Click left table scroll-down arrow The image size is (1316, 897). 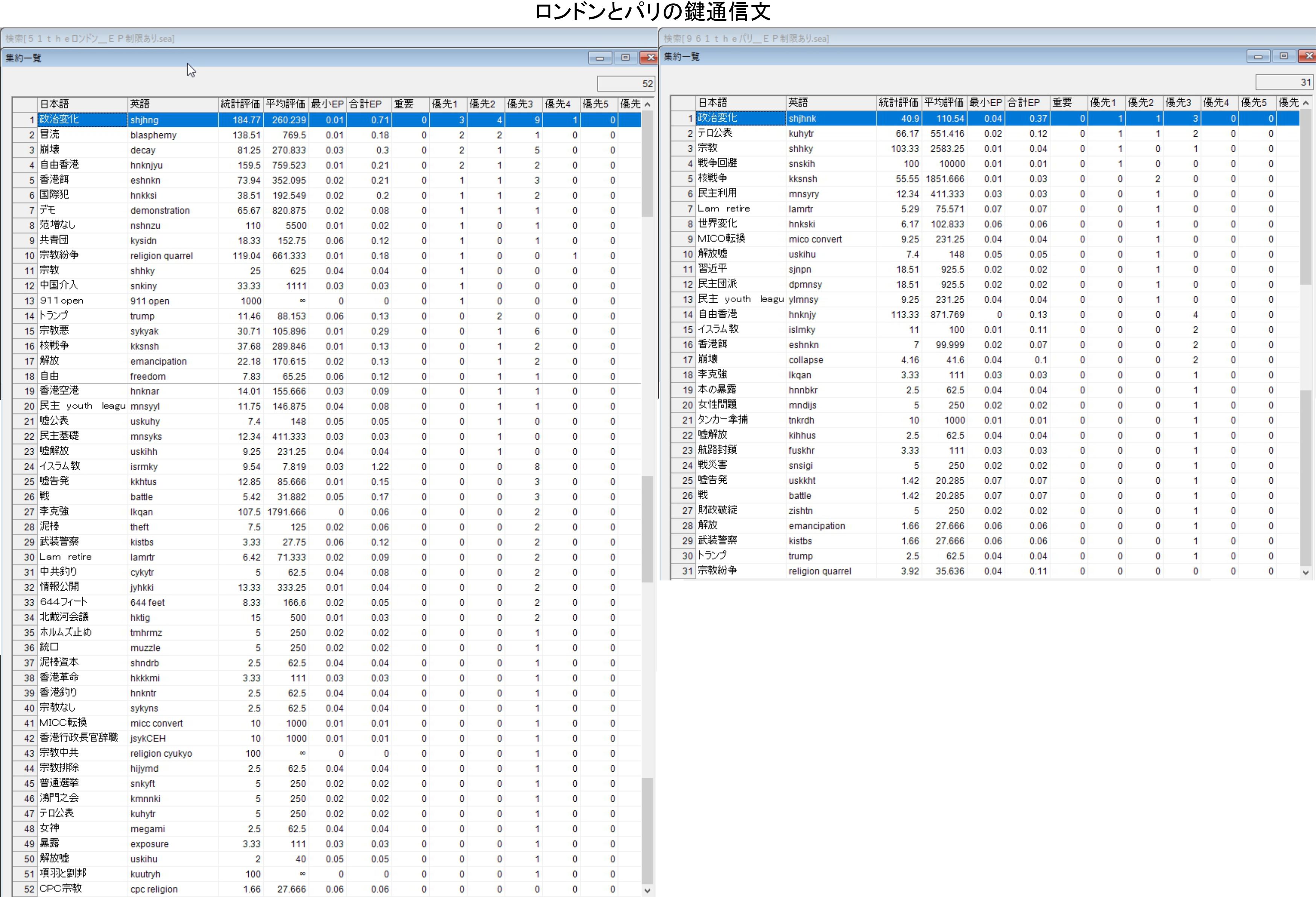[647, 890]
